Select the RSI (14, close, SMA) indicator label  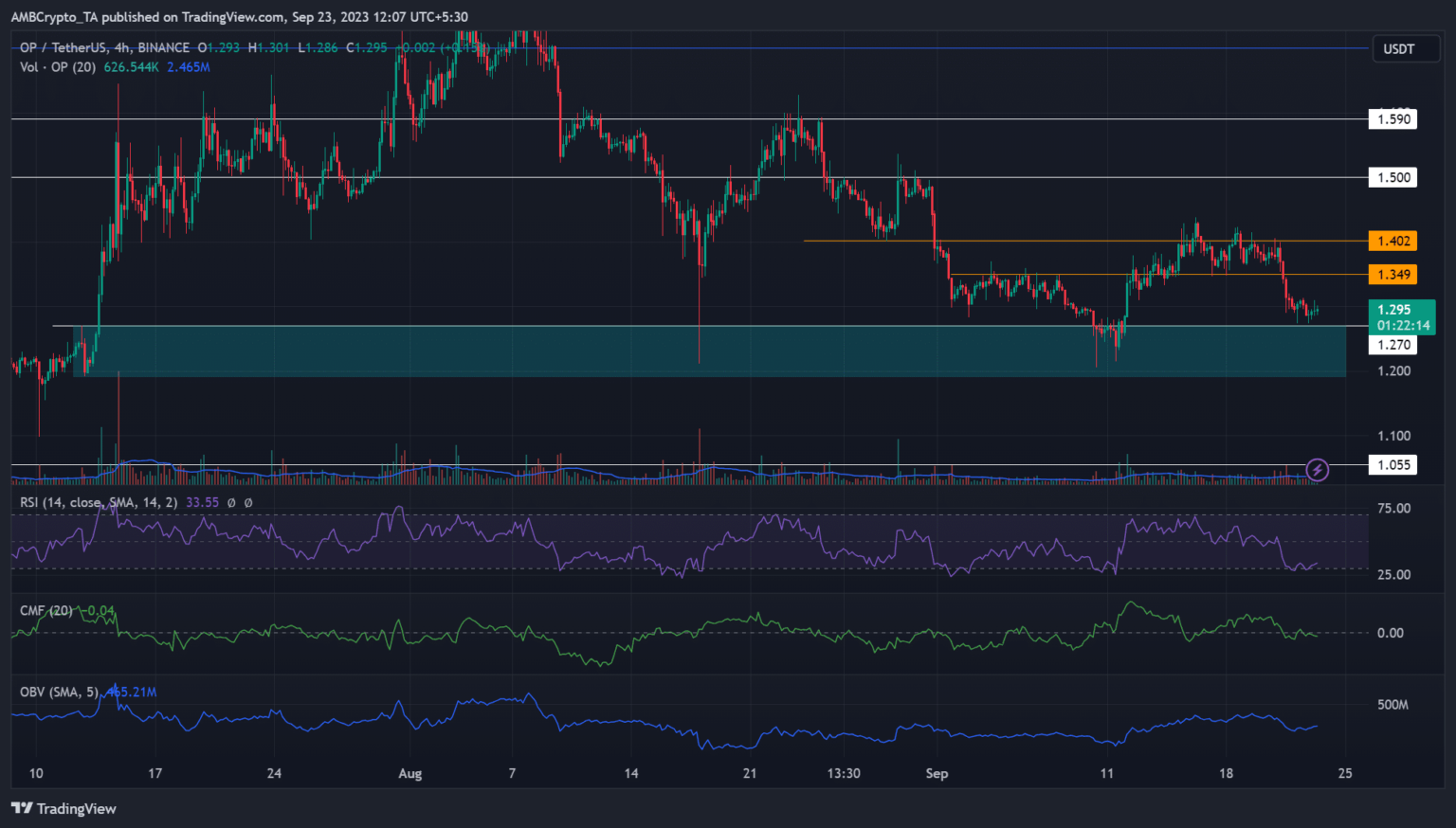[x=99, y=502]
